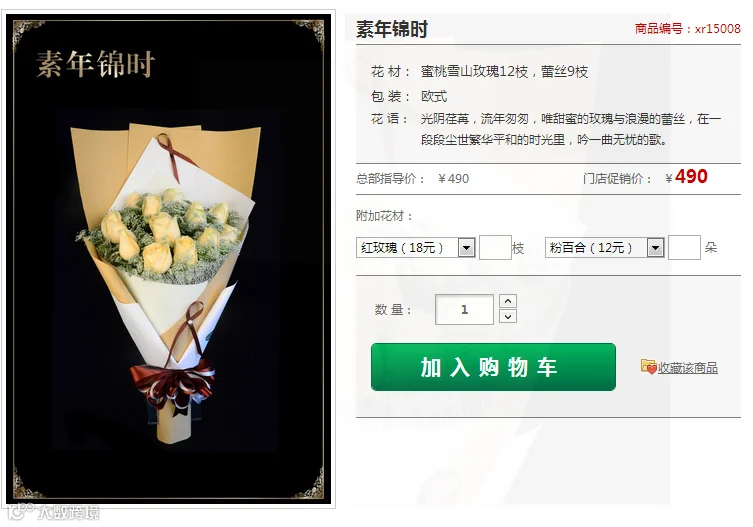Click the flower meaning description text
The width and height of the screenshot is (753, 527).
pyautogui.click(x=571, y=129)
